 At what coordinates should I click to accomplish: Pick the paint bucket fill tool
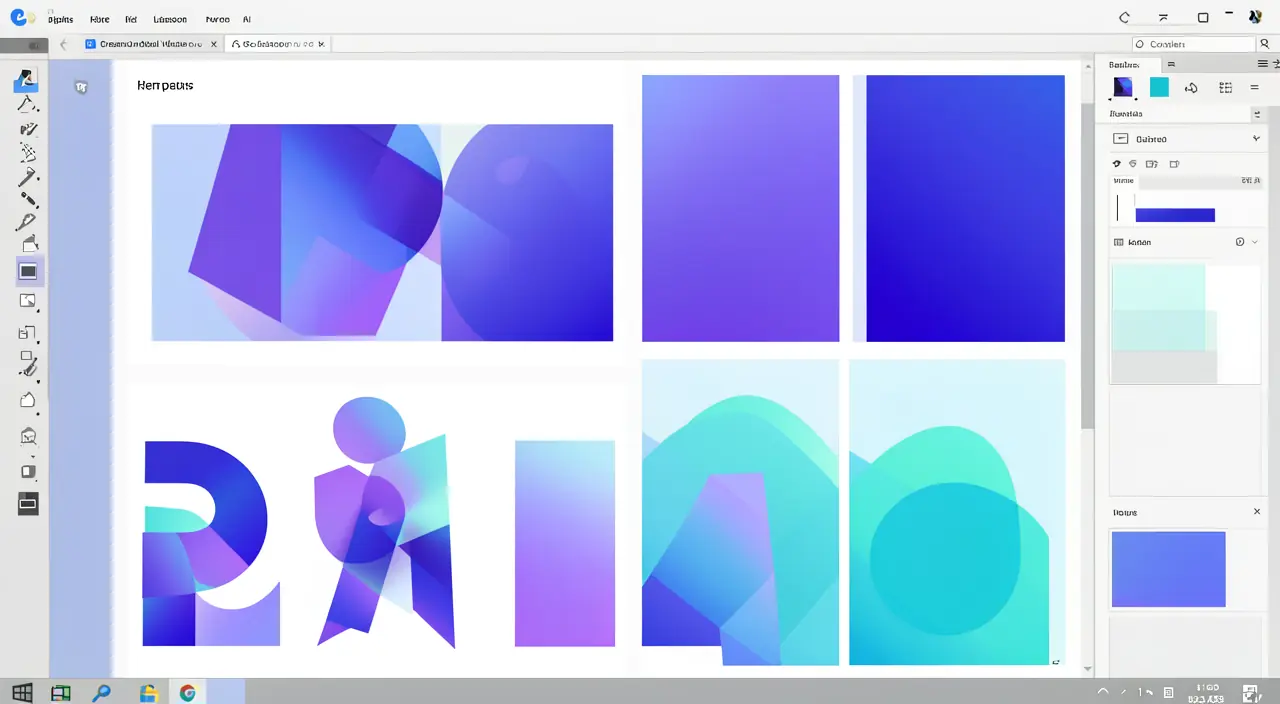pos(29,242)
